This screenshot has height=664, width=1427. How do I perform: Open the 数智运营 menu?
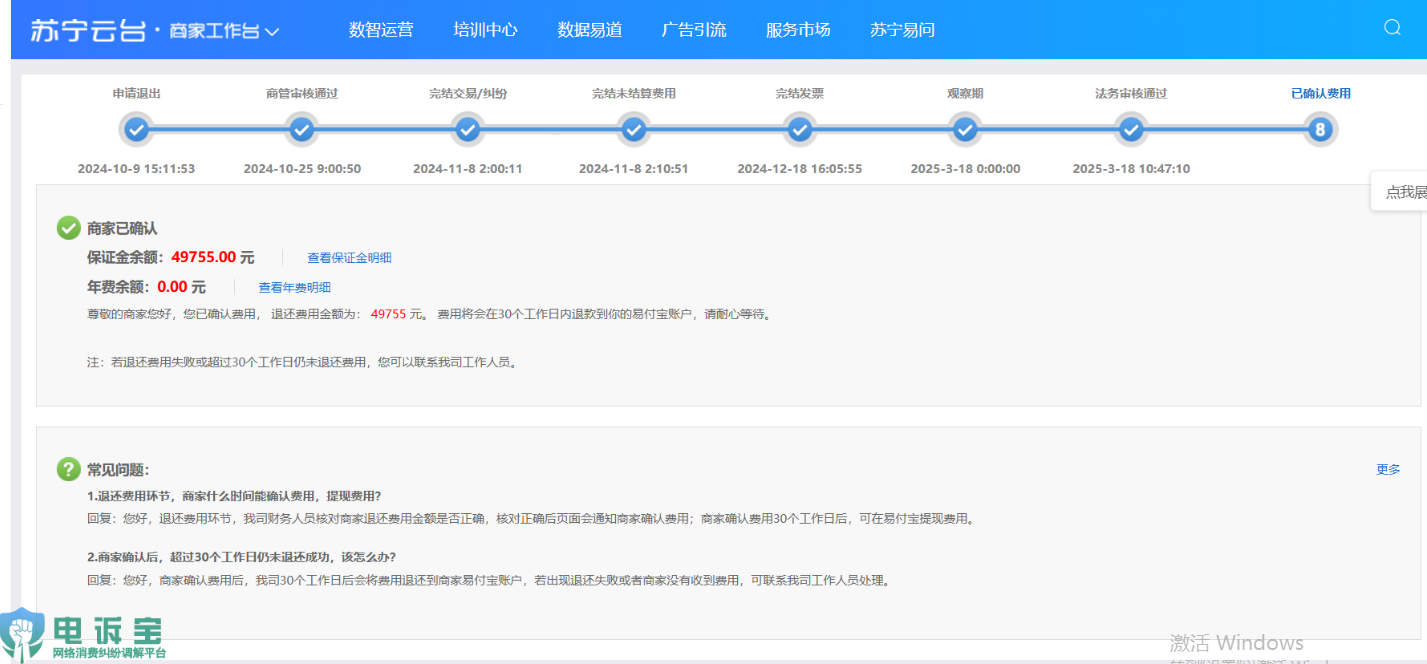click(x=381, y=30)
